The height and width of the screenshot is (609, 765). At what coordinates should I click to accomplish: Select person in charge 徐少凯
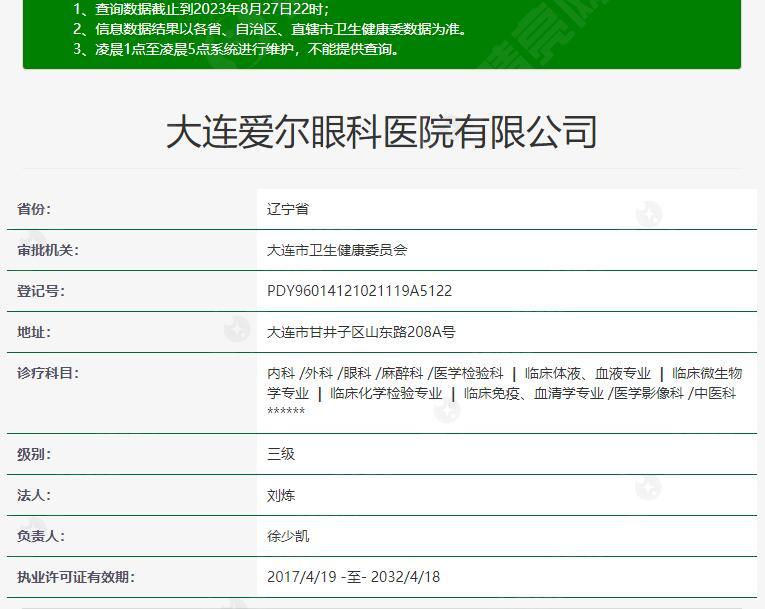288,536
